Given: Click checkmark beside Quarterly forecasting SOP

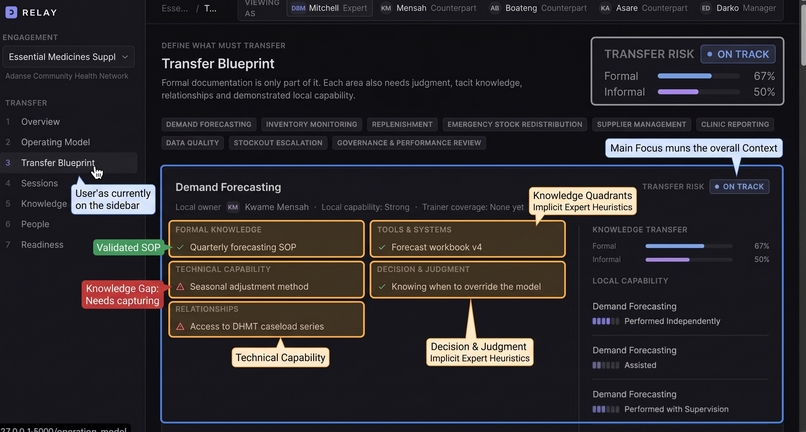Looking at the screenshot, I should [180, 247].
